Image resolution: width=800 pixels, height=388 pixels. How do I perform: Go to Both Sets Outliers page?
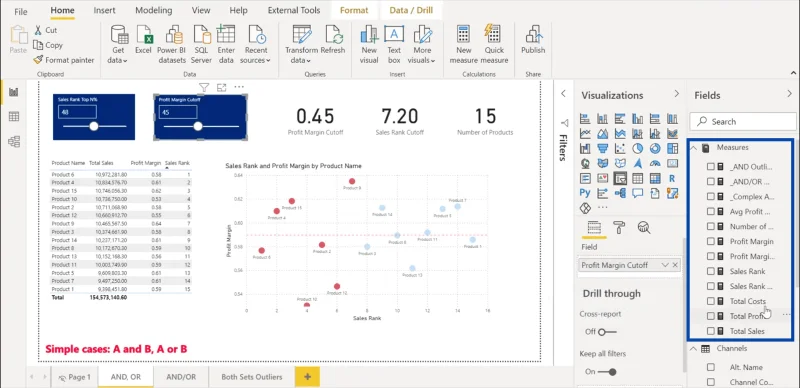[x=252, y=377]
